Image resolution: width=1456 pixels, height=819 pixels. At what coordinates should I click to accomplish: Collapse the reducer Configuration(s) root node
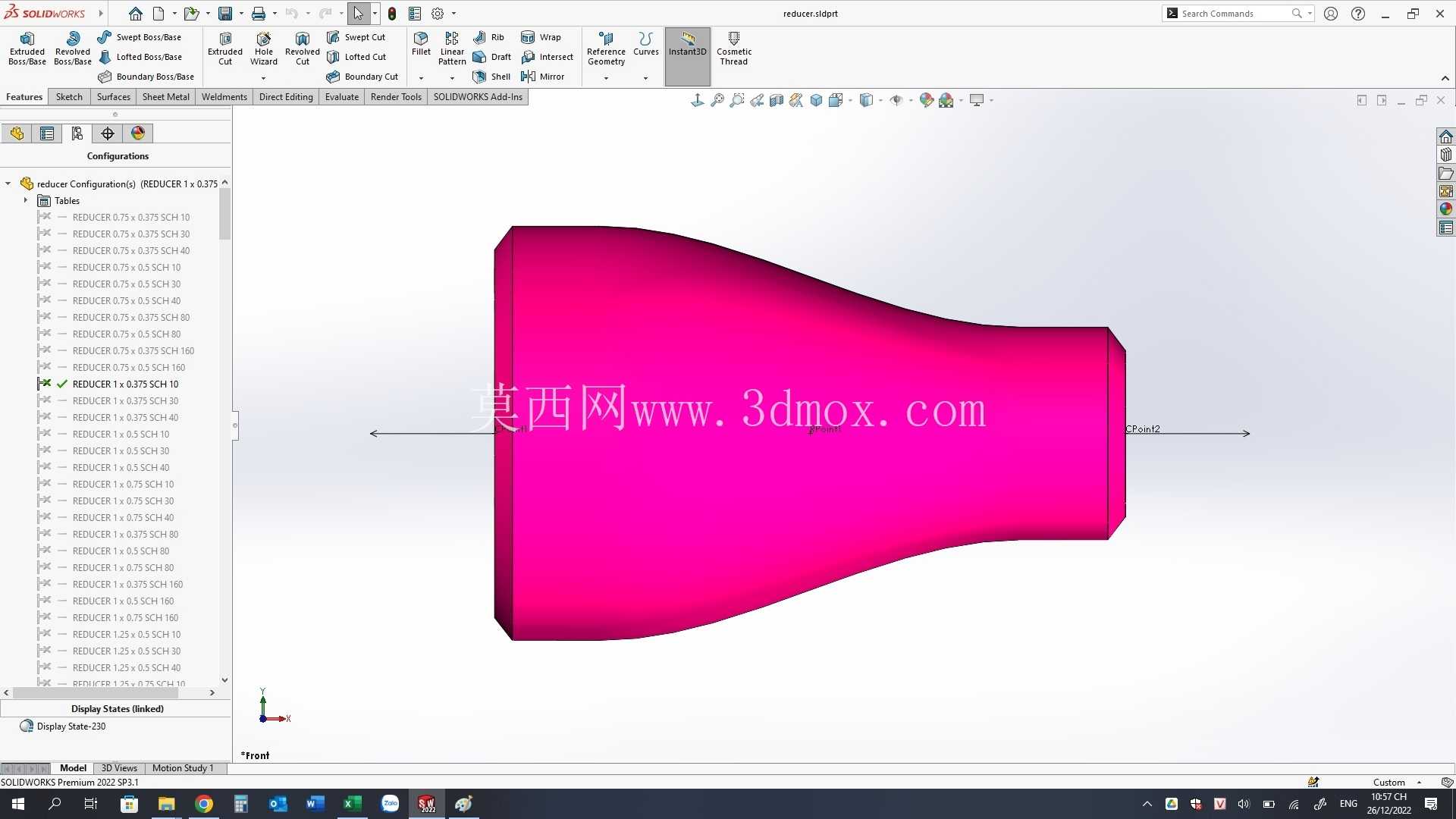point(8,184)
